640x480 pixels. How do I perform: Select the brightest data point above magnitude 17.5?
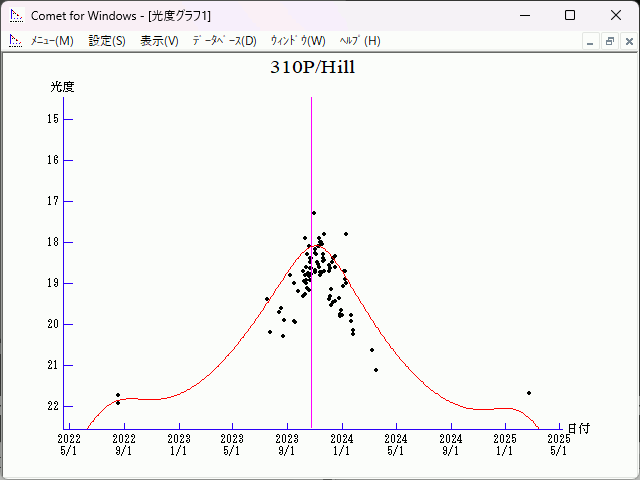coord(313,213)
